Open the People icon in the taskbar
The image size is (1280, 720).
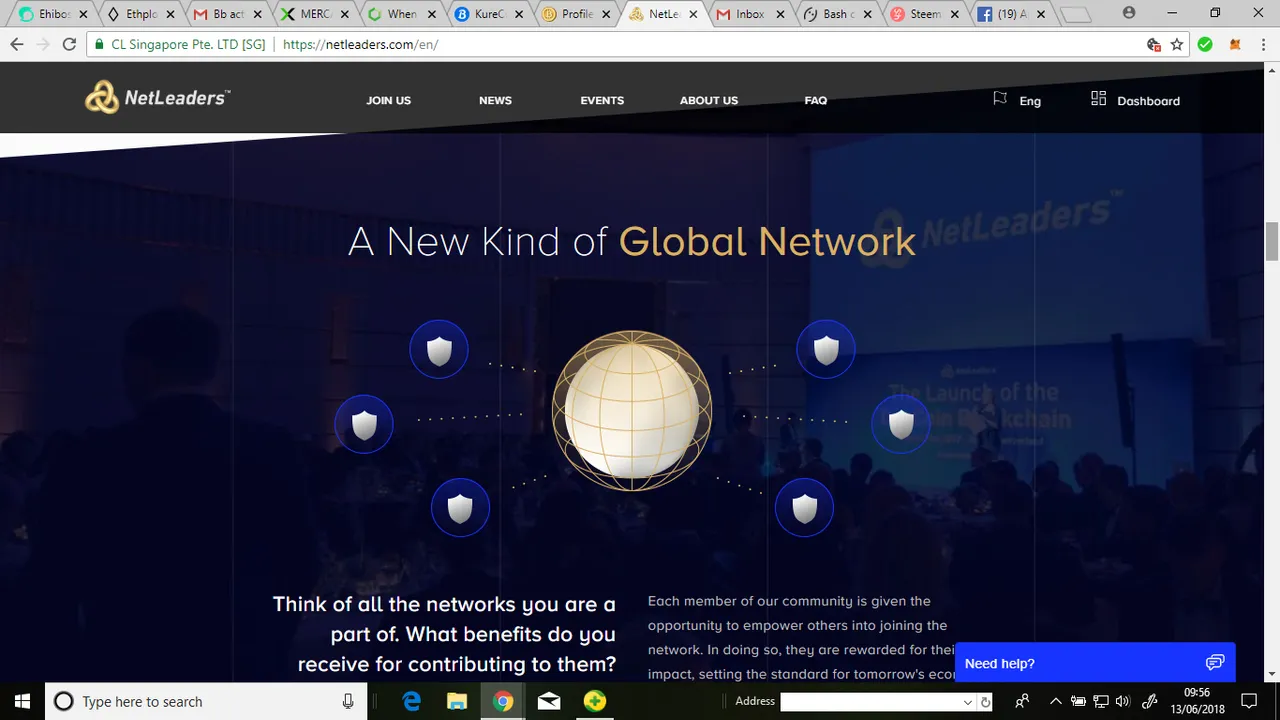(1022, 701)
